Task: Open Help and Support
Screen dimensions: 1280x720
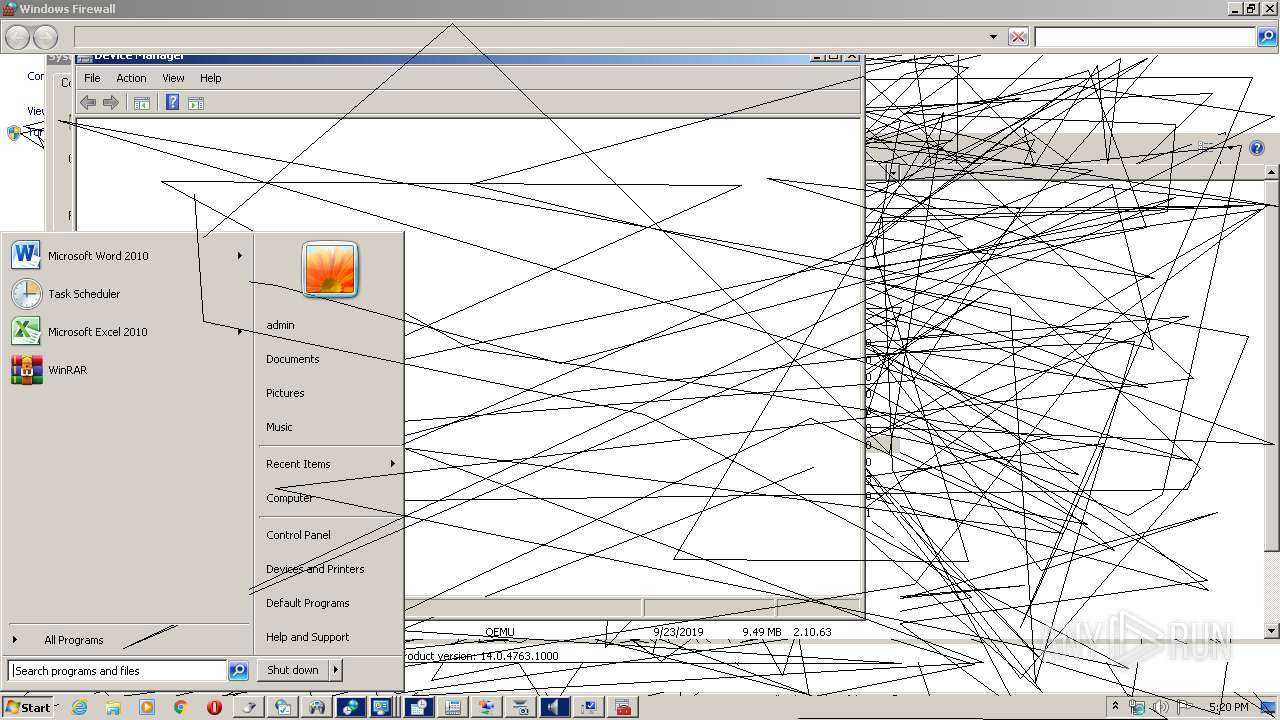Action: [308, 637]
